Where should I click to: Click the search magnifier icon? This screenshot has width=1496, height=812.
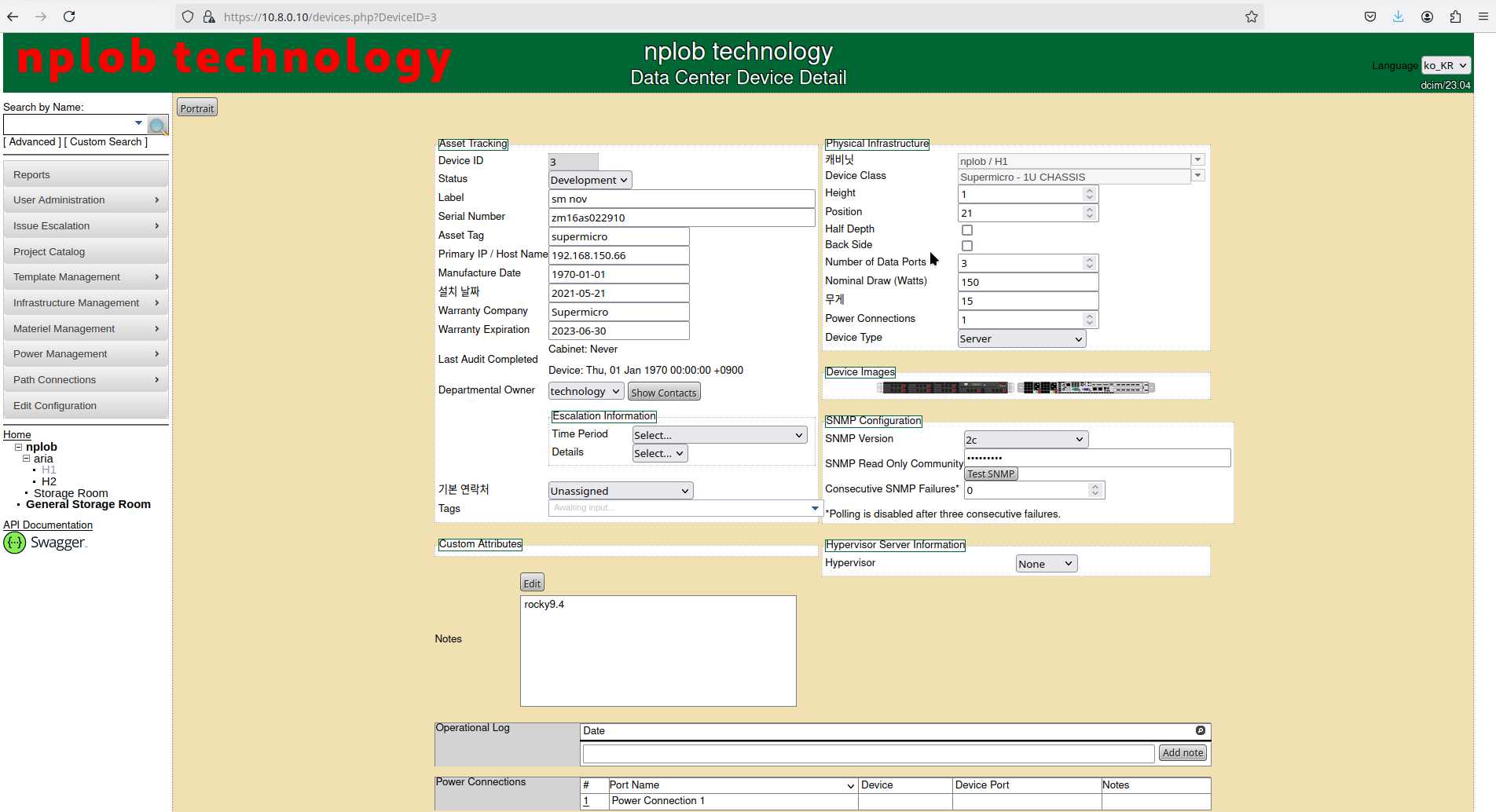tap(158, 126)
